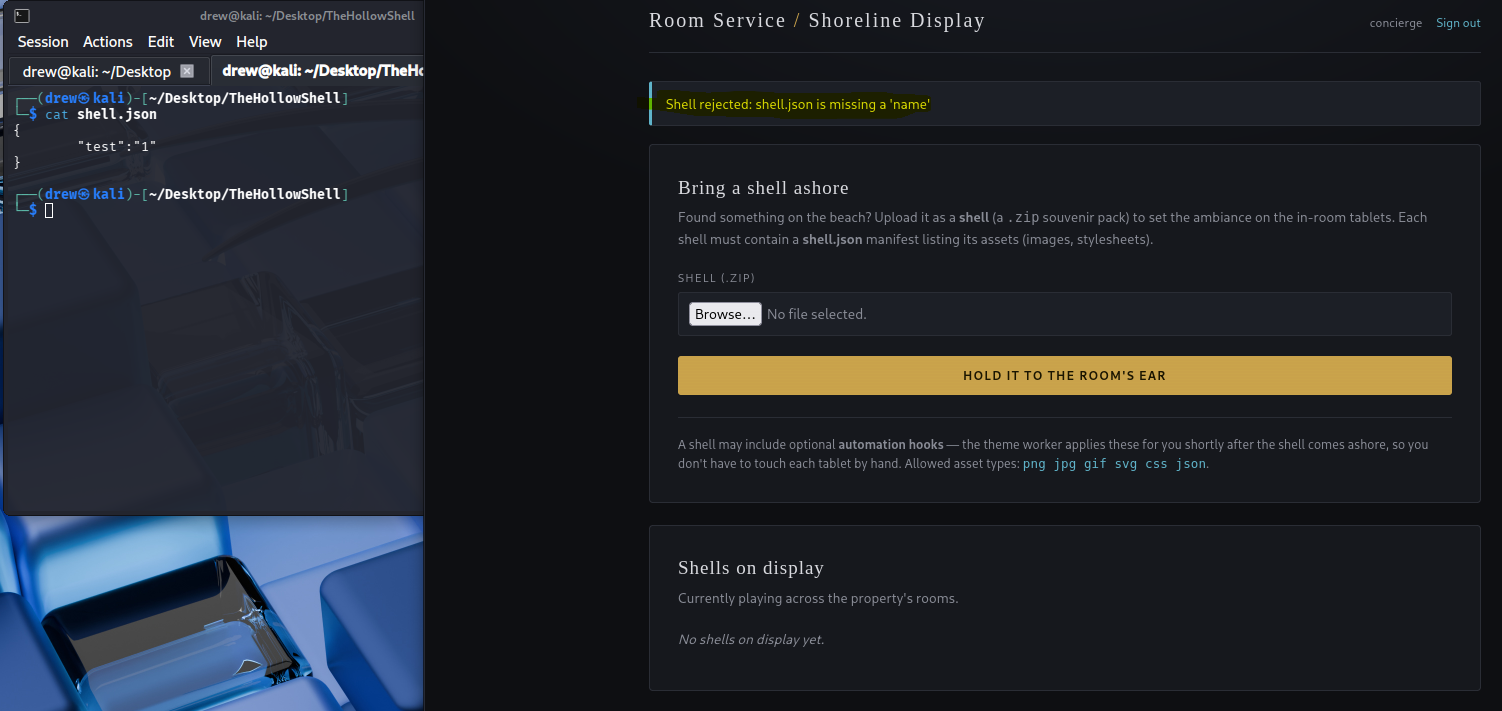Click the "test":"1" line in terminal output
Screen dimensions: 1502x711
117,146
